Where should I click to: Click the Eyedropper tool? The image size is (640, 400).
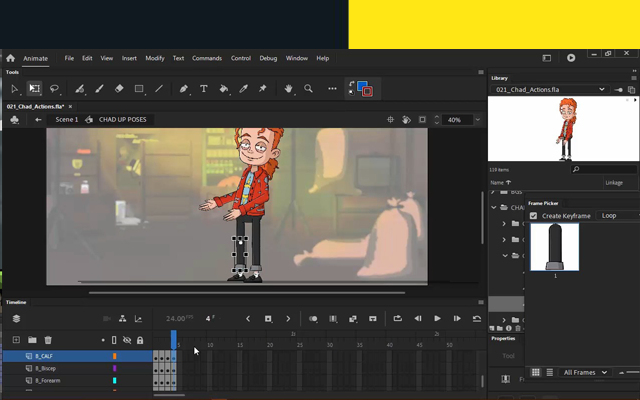click(243, 89)
